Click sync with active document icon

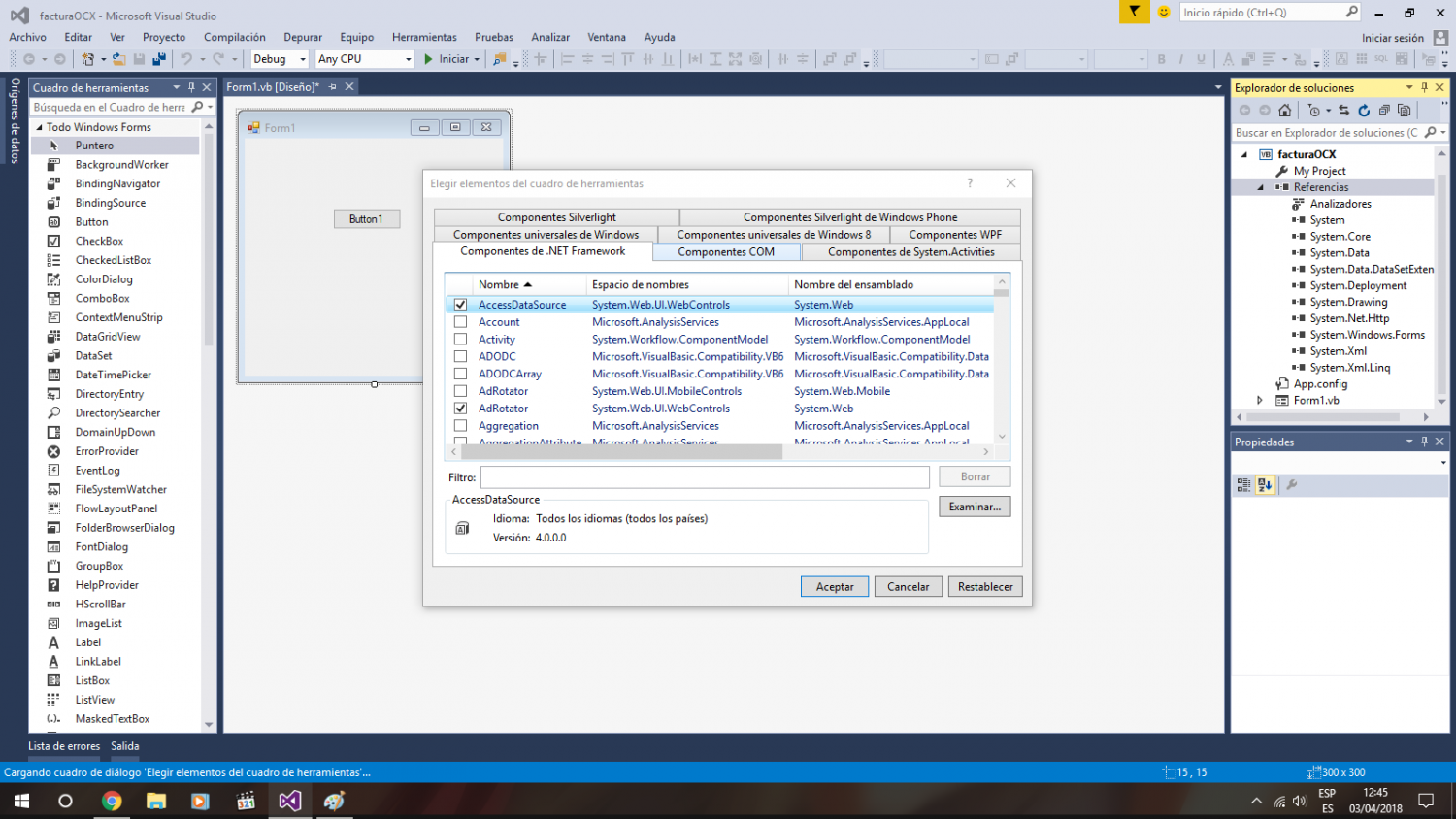click(1344, 111)
